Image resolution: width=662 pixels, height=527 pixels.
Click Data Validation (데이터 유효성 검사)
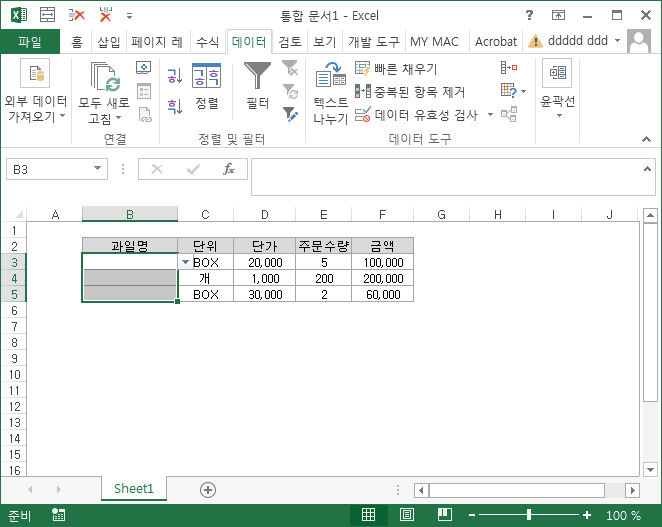pyautogui.click(x=416, y=115)
